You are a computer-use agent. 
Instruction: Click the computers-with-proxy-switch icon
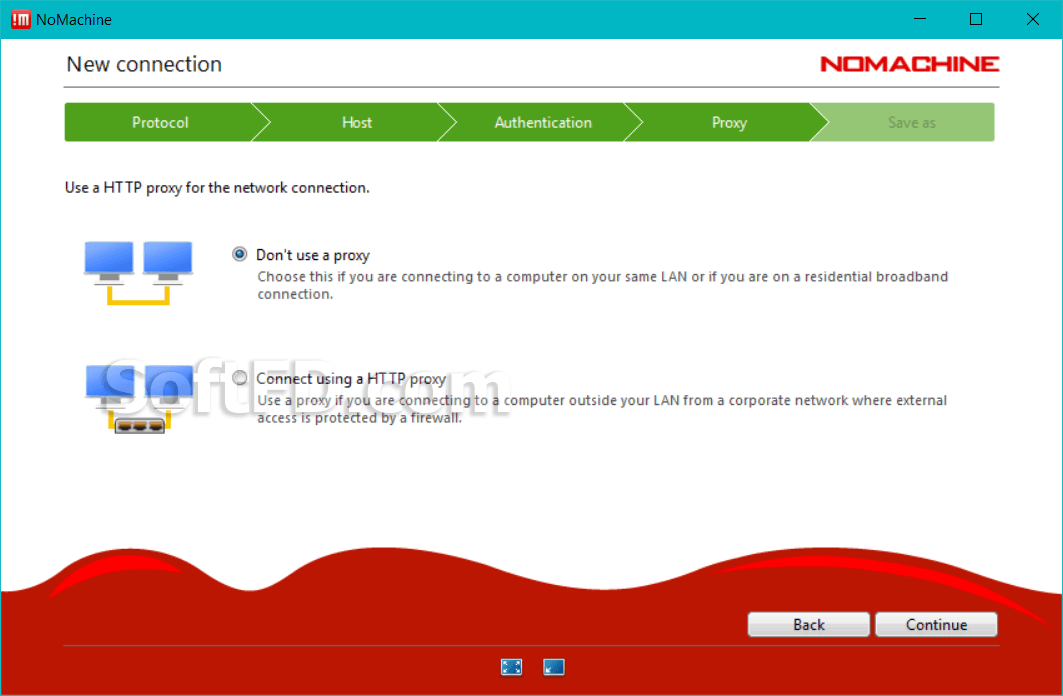[140, 398]
